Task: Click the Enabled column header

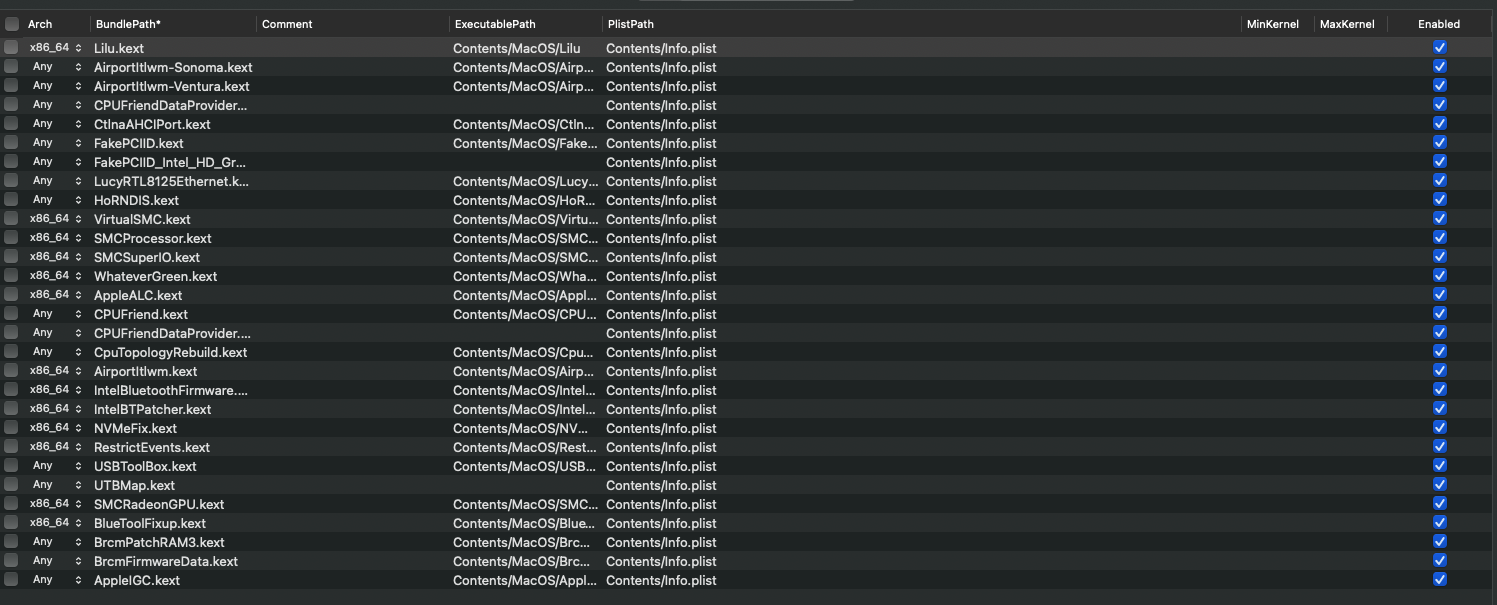Action: tap(1438, 24)
